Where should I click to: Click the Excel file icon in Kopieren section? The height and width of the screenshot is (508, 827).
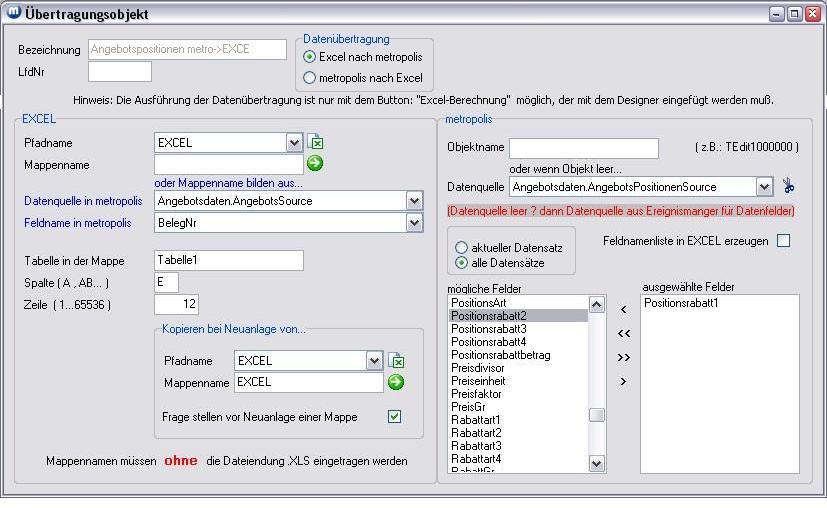(396, 360)
